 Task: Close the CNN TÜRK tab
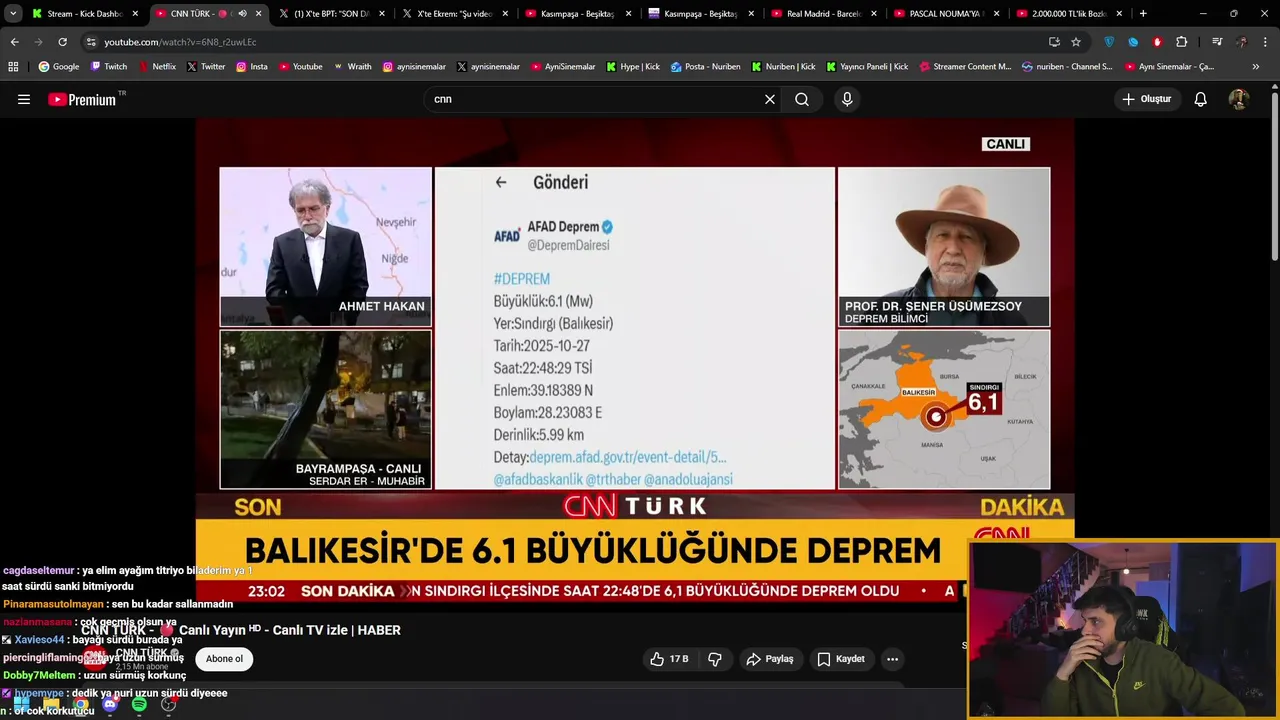click(259, 14)
